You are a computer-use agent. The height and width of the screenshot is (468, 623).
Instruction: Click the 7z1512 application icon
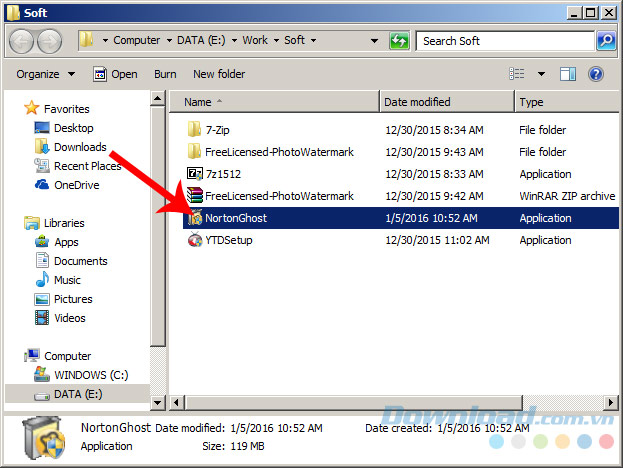click(195, 174)
